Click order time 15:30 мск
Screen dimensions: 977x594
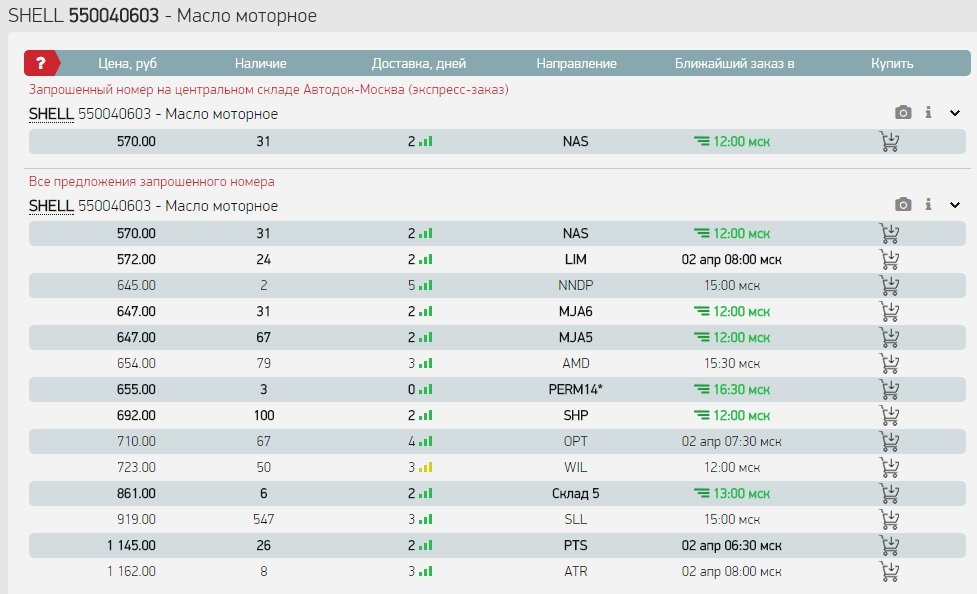click(x=732, y=363)
